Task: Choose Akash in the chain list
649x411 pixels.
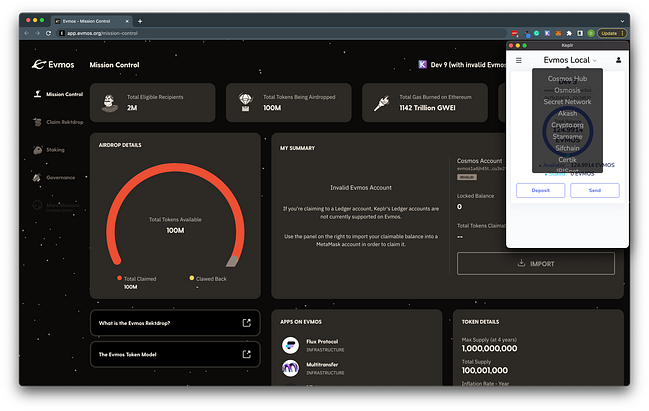Action: click(567, 113)
